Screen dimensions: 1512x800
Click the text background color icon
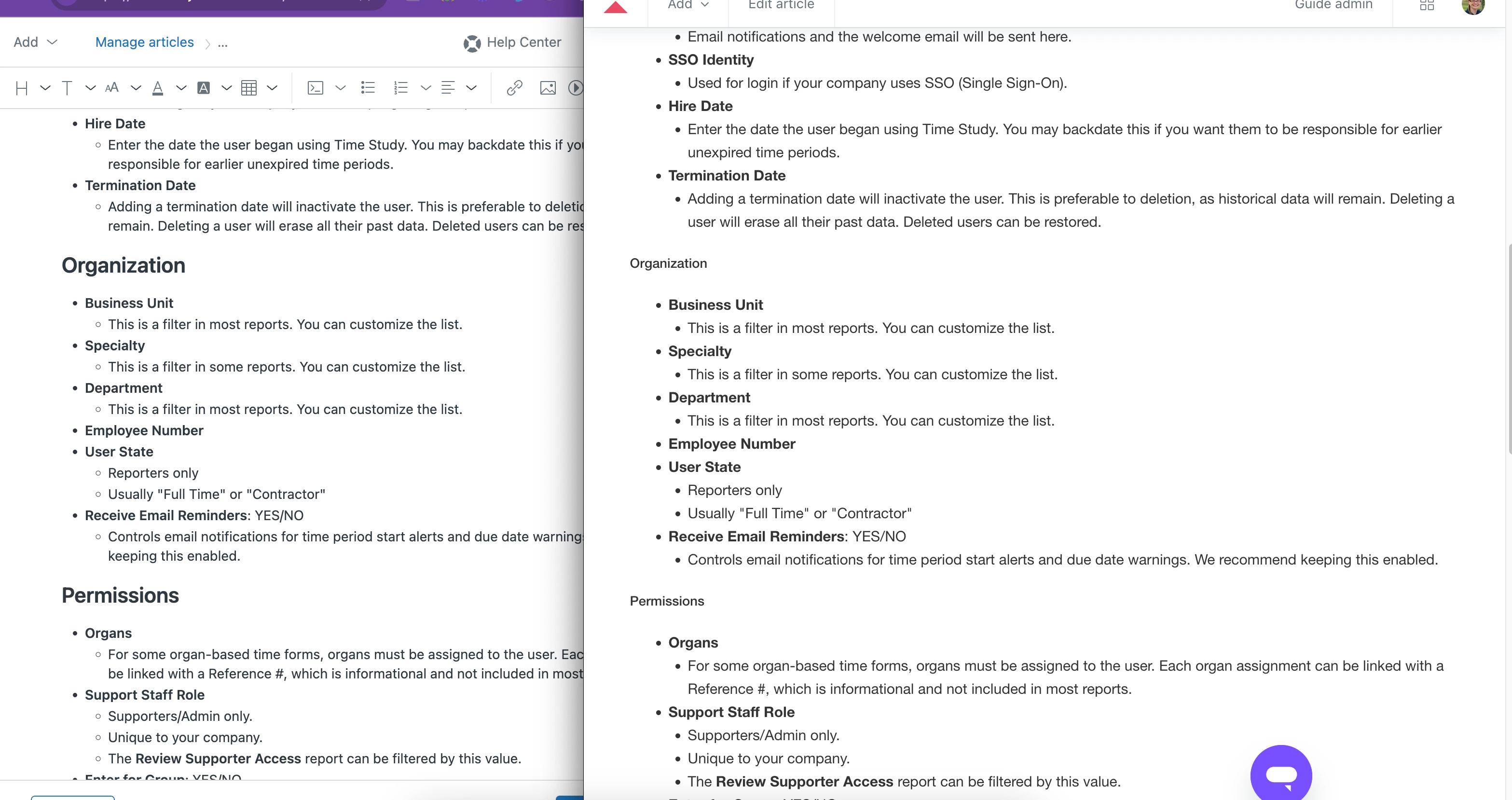(x=203, y=88)
